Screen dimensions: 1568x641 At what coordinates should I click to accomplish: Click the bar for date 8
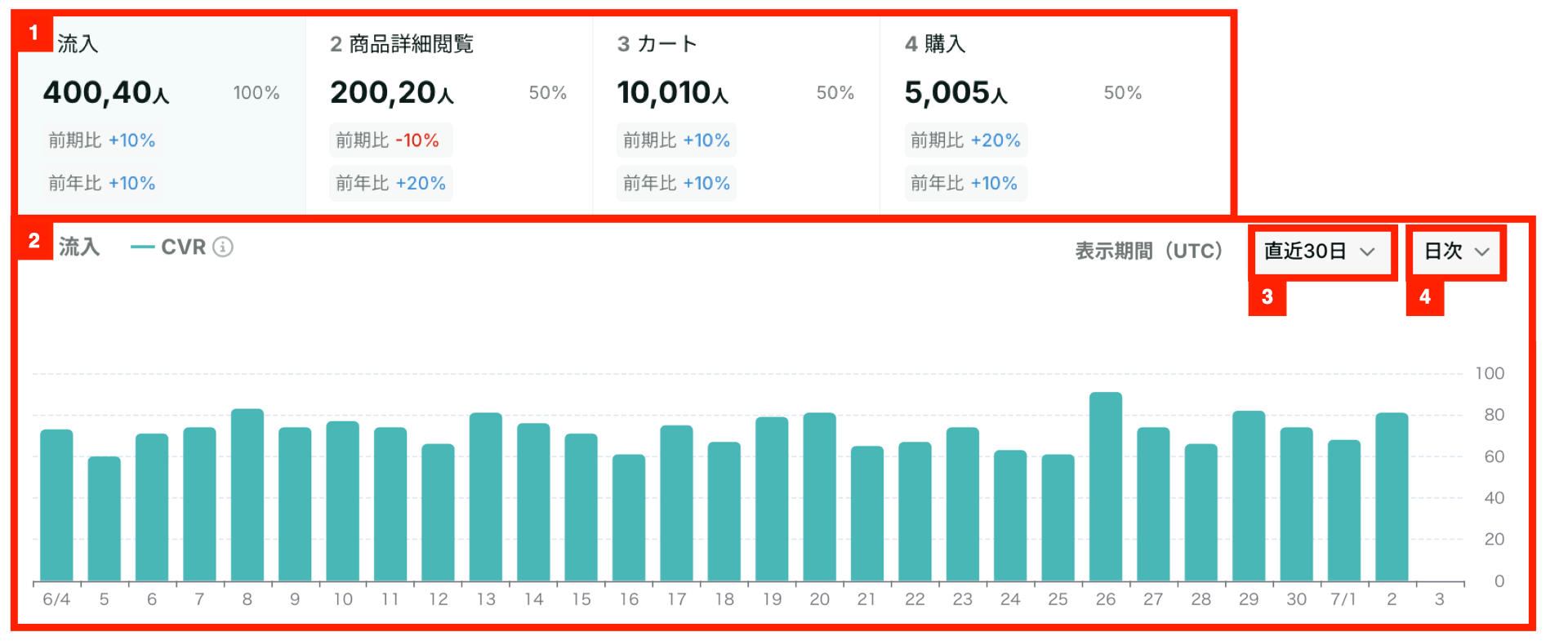coord(247,495)
